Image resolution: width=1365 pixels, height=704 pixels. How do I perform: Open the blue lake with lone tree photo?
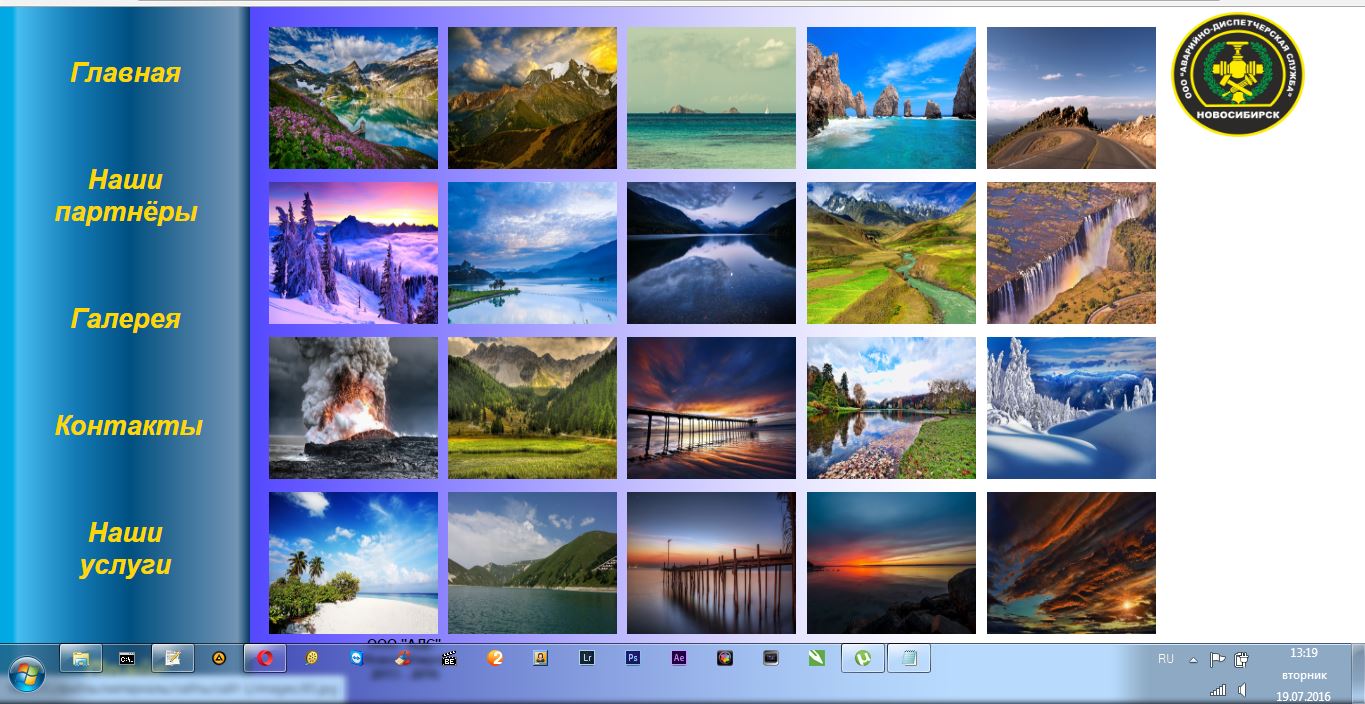pos(532,253)
